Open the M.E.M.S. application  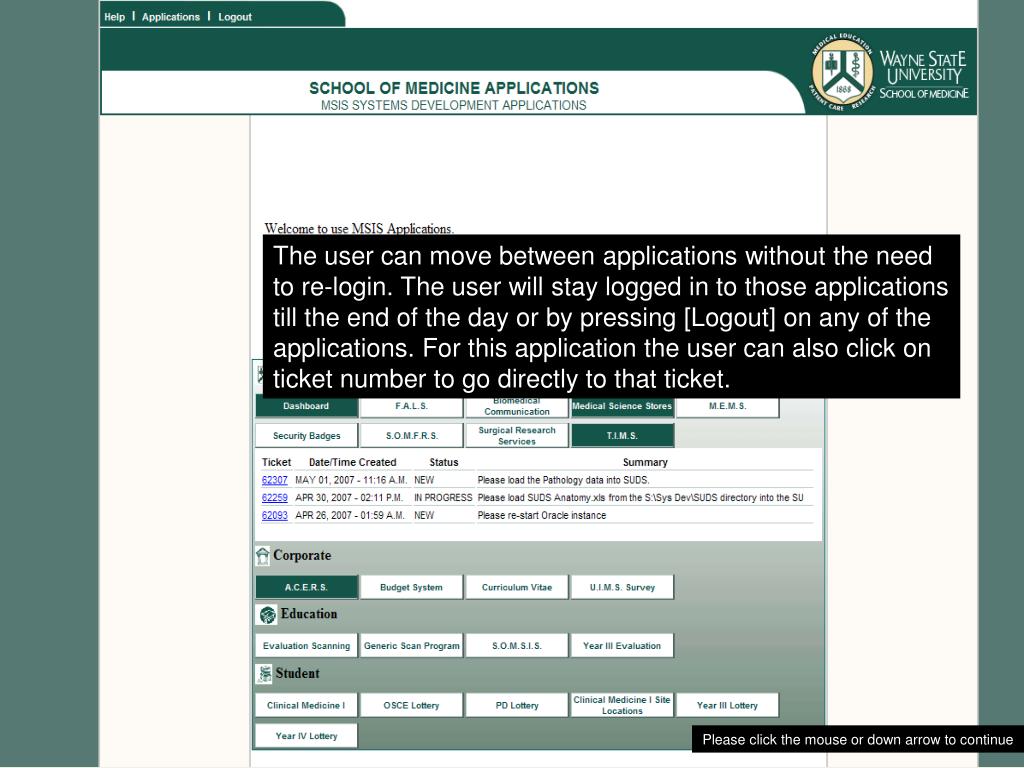(x=727, y=406)
